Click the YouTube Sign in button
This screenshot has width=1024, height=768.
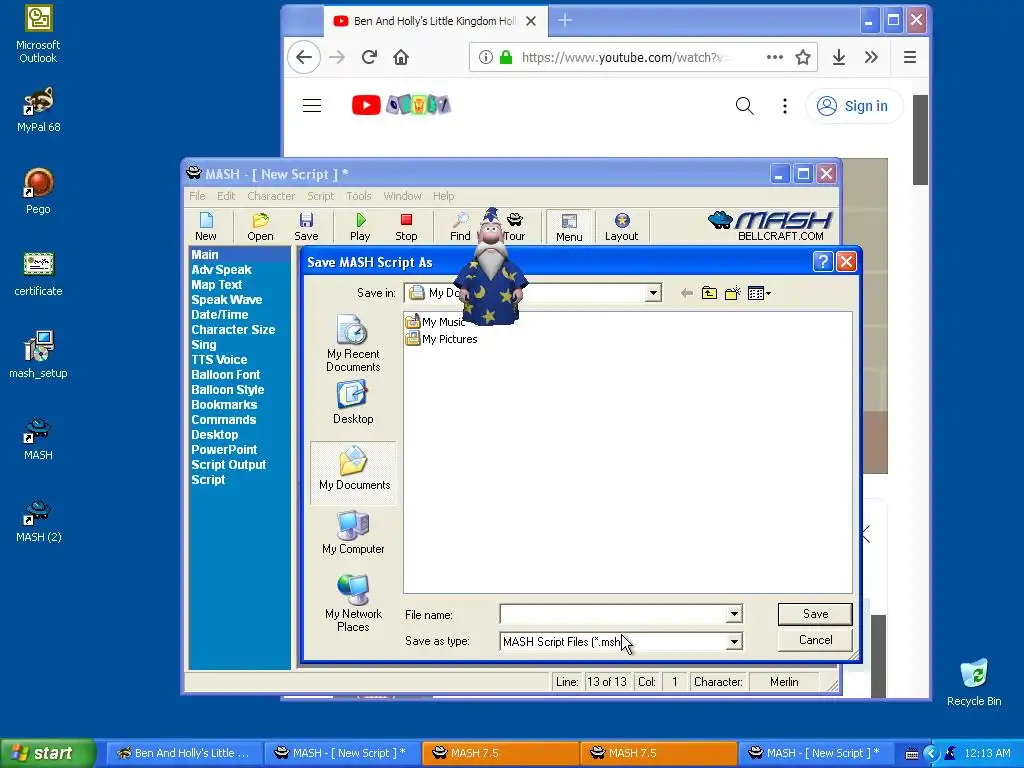854,106
